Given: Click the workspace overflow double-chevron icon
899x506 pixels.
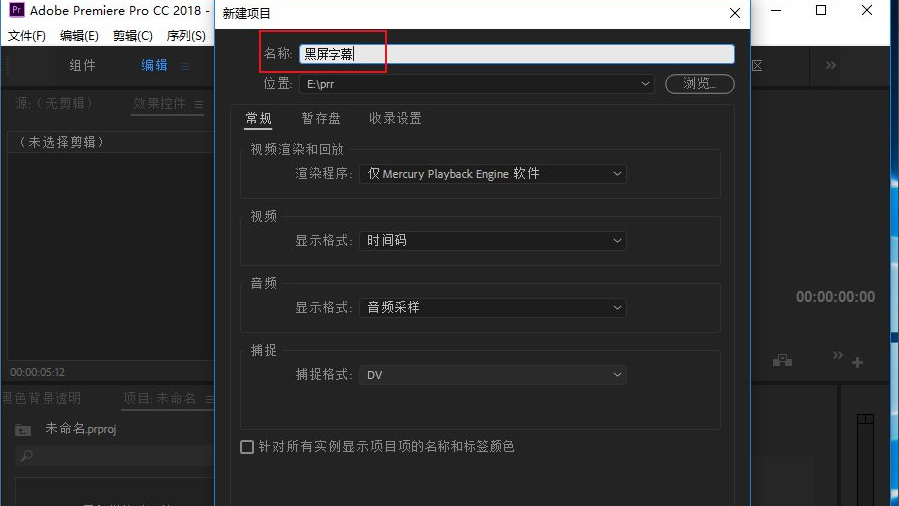Looking at the screenshot, I should click(x=830, y=66).
